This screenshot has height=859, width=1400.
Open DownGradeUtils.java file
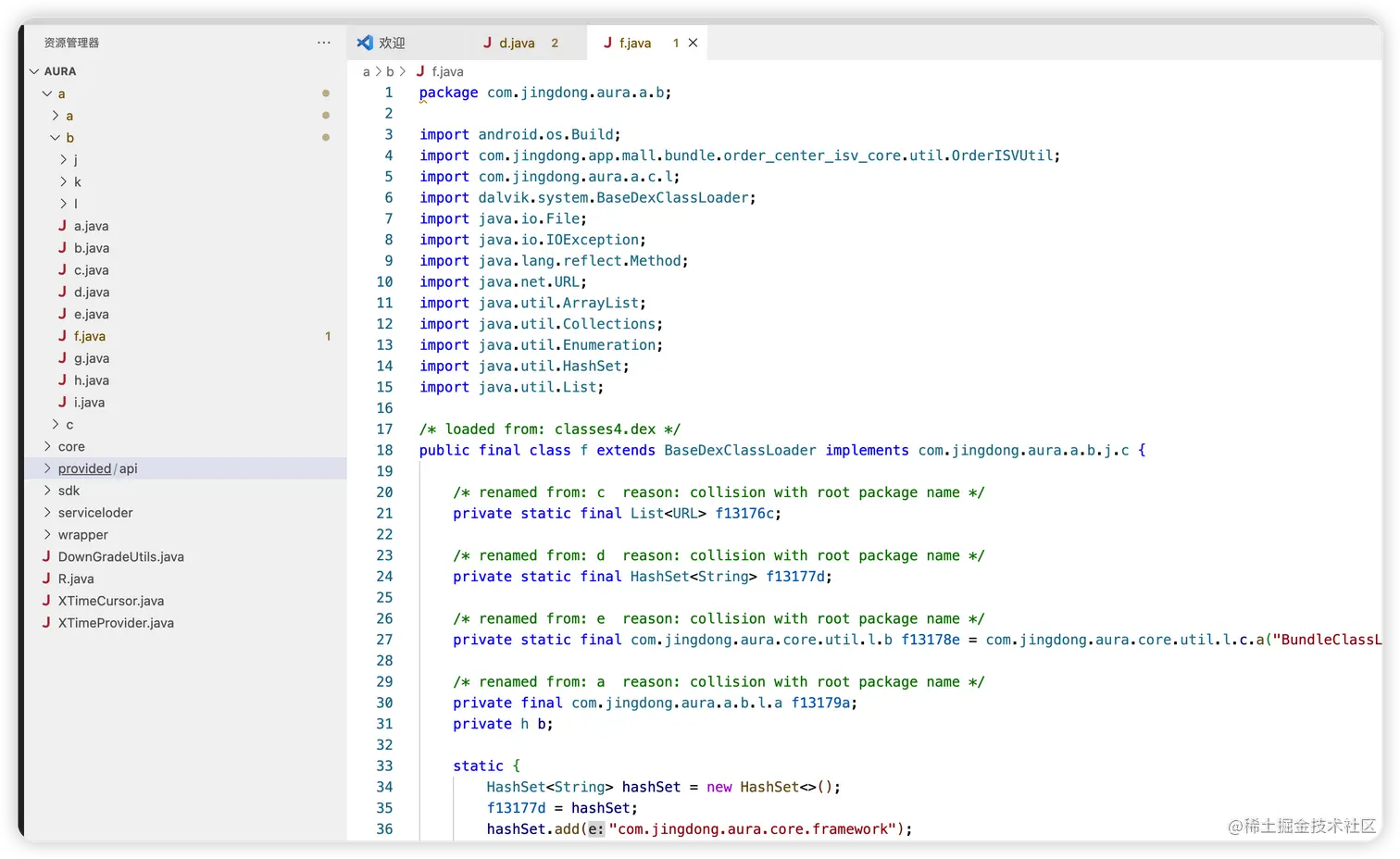(x=185, y=556)
